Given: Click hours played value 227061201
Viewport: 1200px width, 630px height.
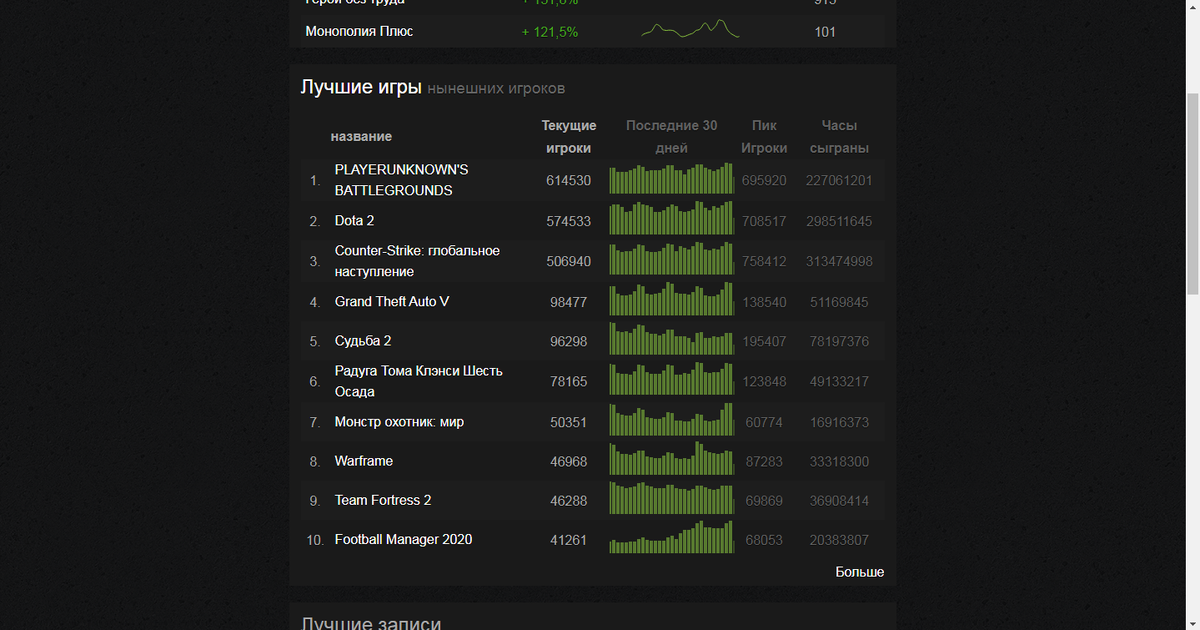Looking at the screenshot, I should click(839, 181).
